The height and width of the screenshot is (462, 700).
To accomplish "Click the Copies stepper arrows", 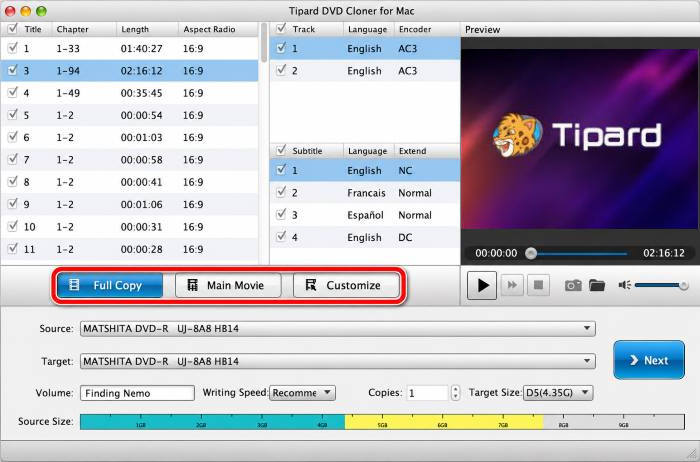I will pos(455,393).
